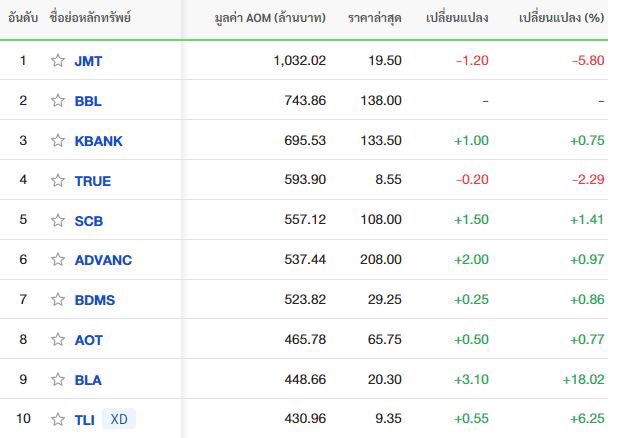The width and height of the screenshot is (629, 438).
Task: Open the JMT stock link
Action: 88,61
